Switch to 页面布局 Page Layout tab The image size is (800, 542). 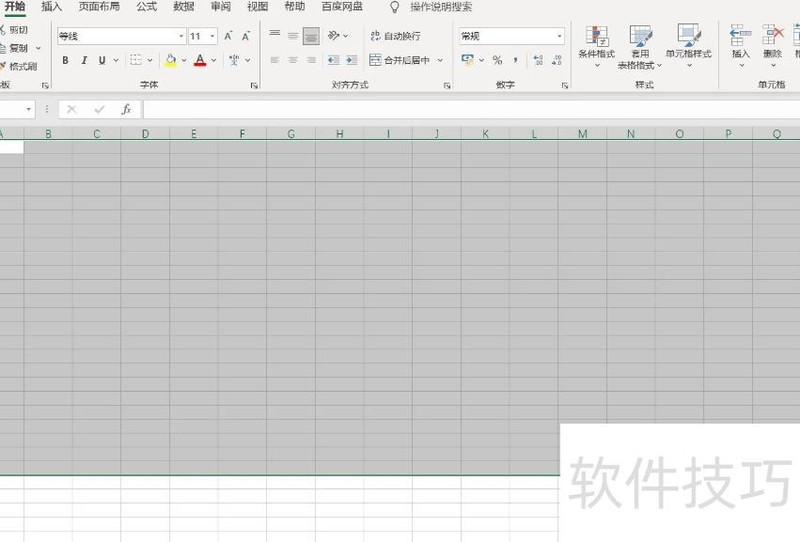pos(99,7)
